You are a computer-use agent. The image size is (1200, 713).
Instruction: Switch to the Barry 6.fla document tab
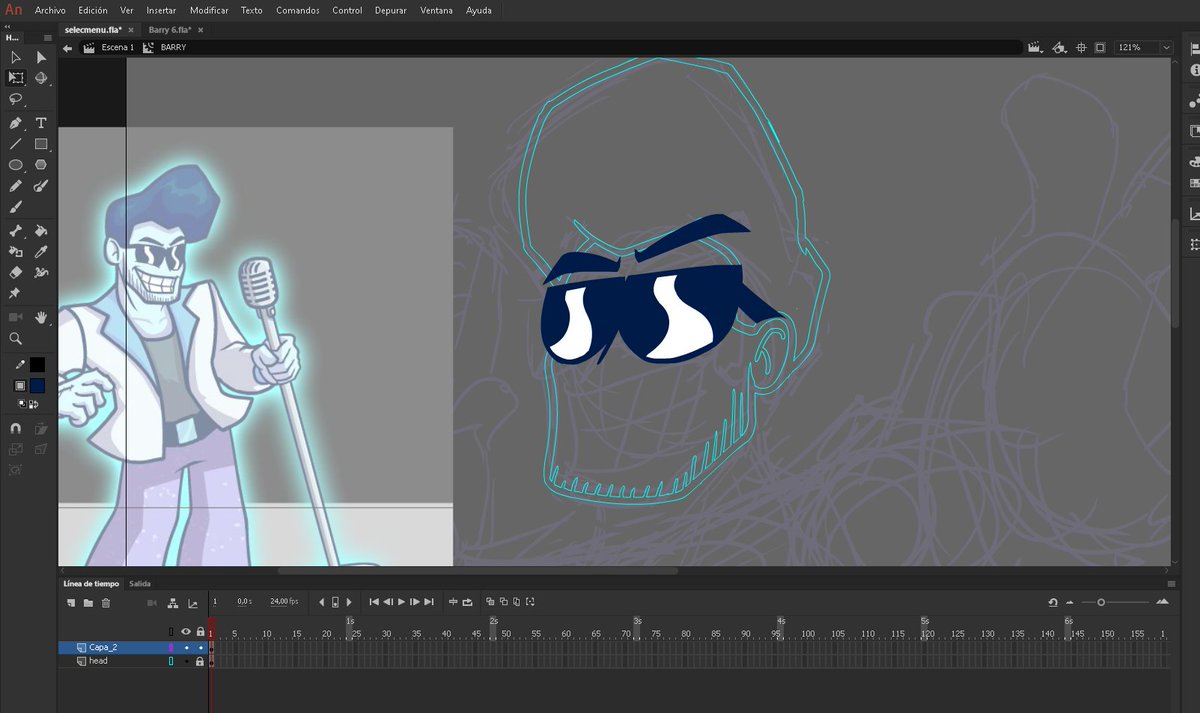click(171, 30)
